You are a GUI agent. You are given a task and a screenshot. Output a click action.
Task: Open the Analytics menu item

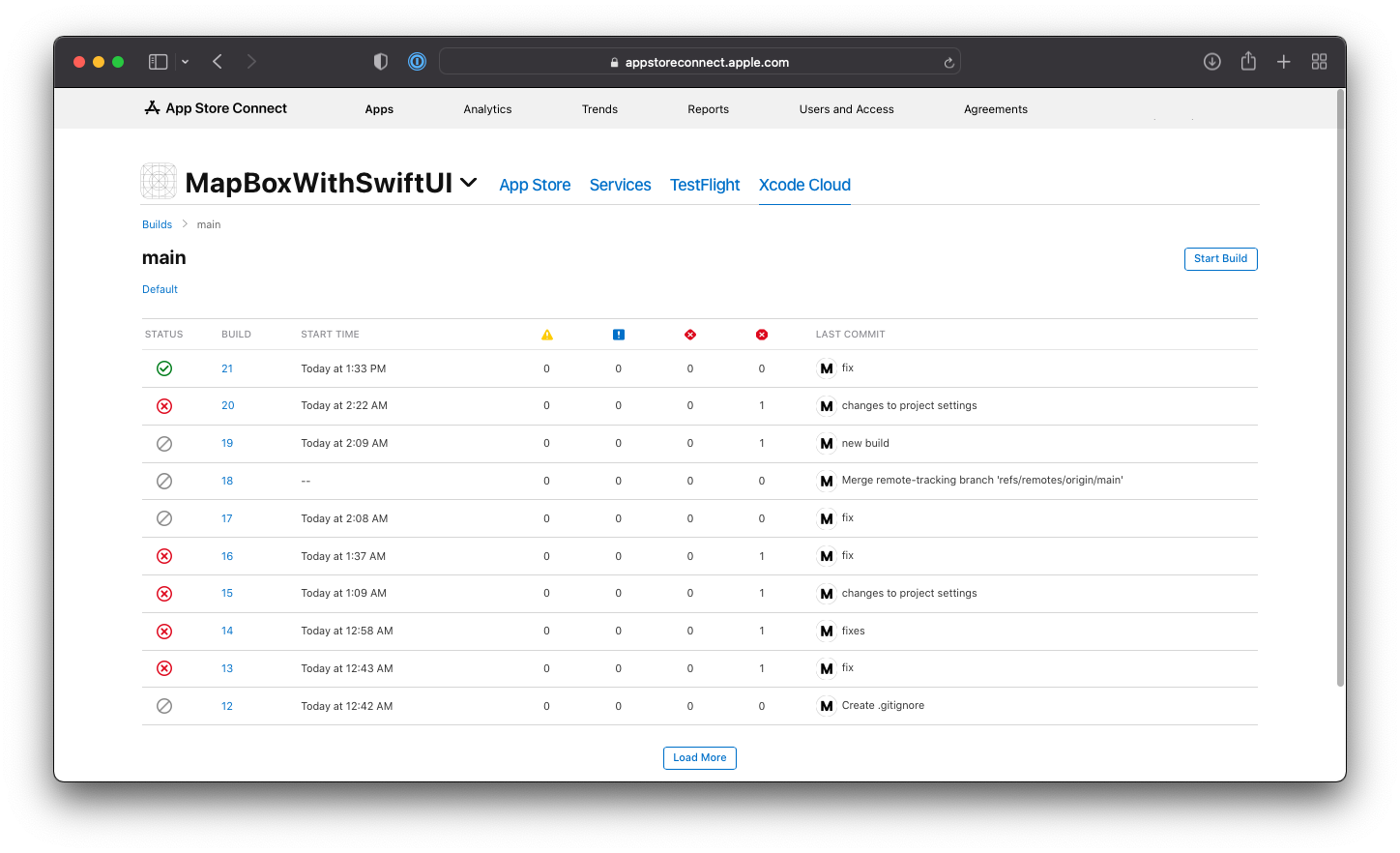(x=487, y=109)
